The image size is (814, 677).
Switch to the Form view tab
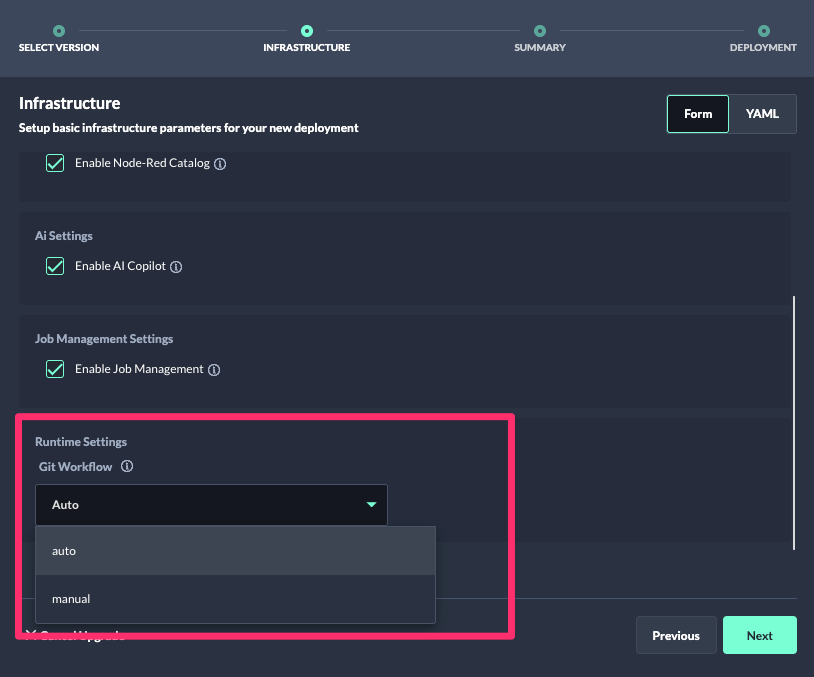[x=697, y=113]
